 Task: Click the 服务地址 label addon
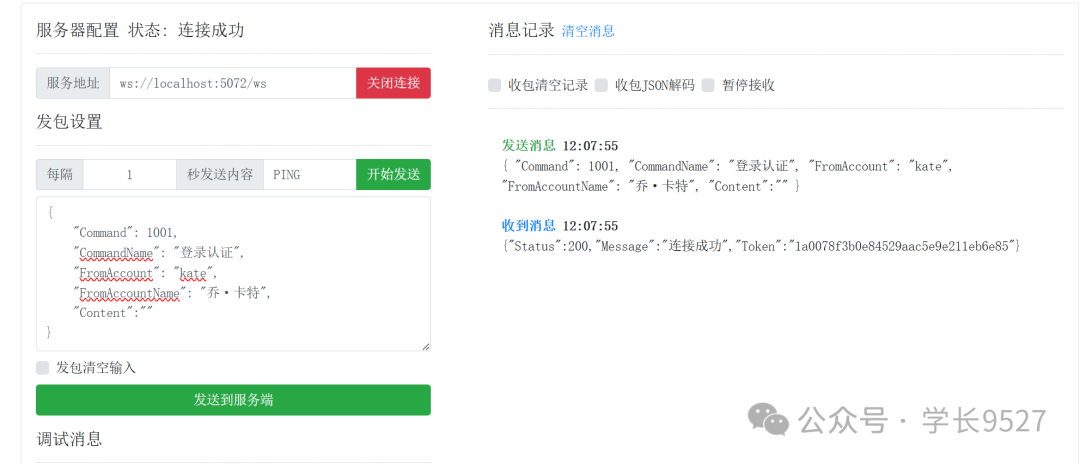73,83
